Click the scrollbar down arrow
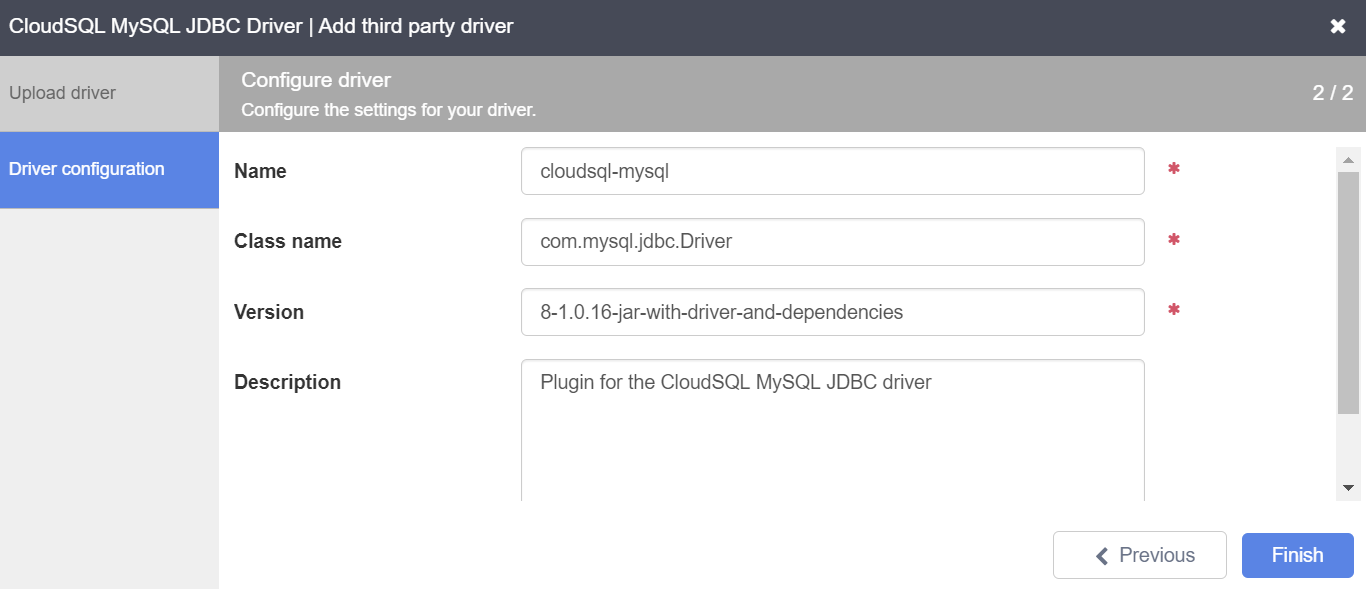This screenshot has height=589, width=1366. [1347, 488]
